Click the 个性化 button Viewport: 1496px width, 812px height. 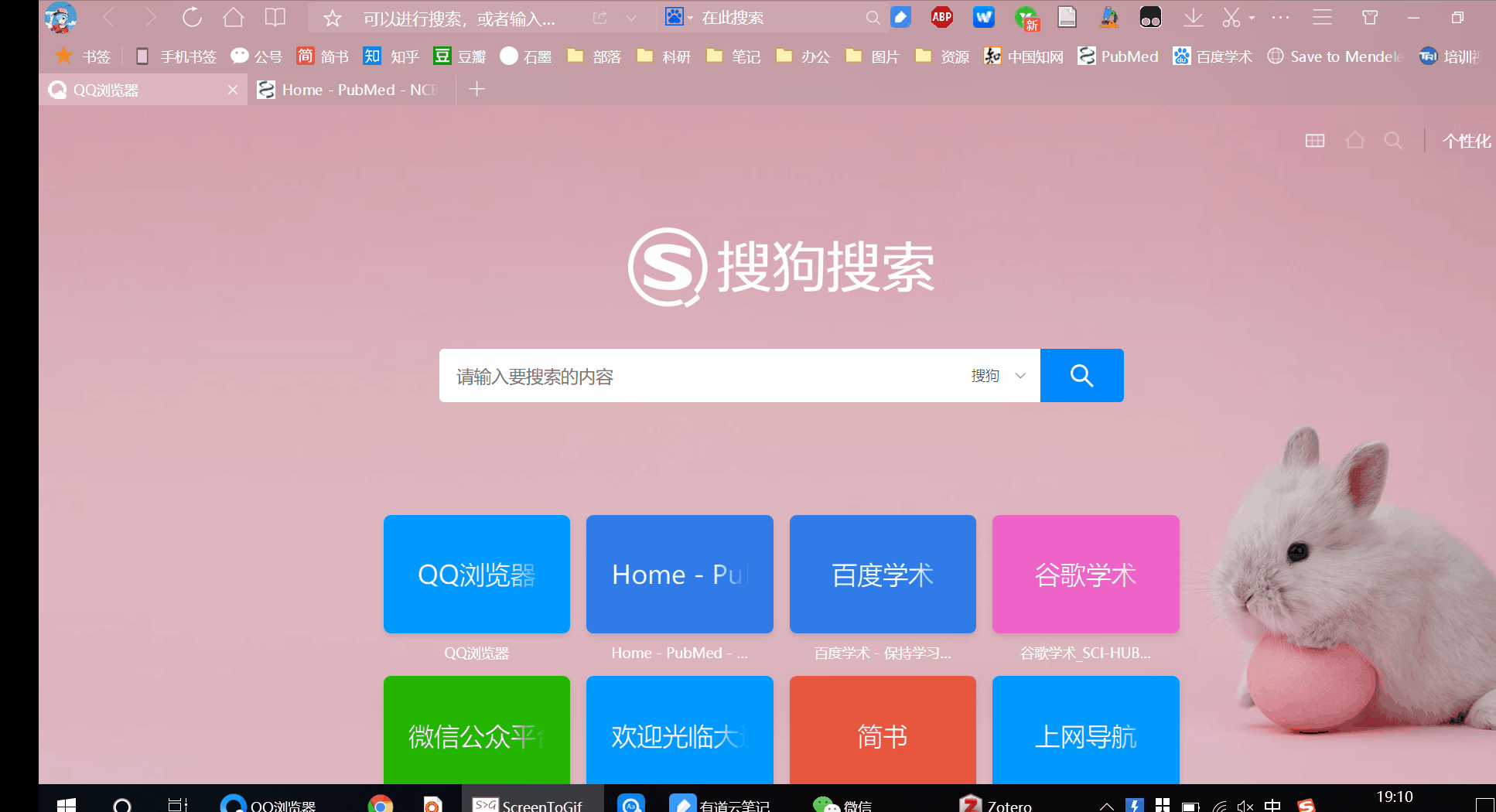[x=1467, y=140]
